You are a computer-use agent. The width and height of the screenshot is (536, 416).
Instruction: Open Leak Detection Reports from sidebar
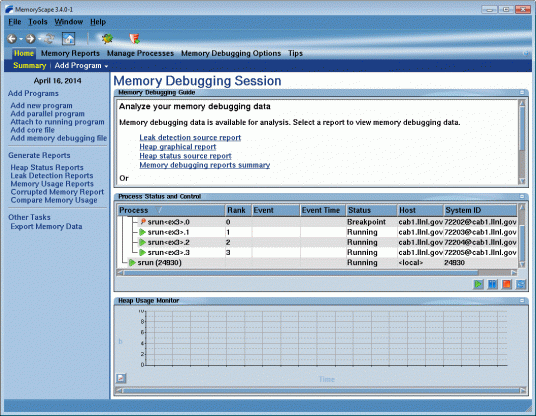pos(52,176)
